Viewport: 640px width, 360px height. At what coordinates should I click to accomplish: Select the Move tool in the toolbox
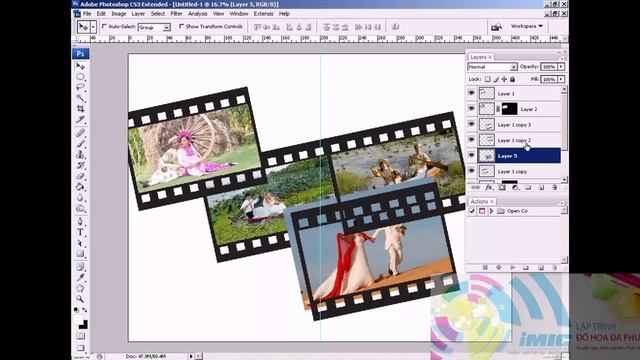click(x=80, y=66)
